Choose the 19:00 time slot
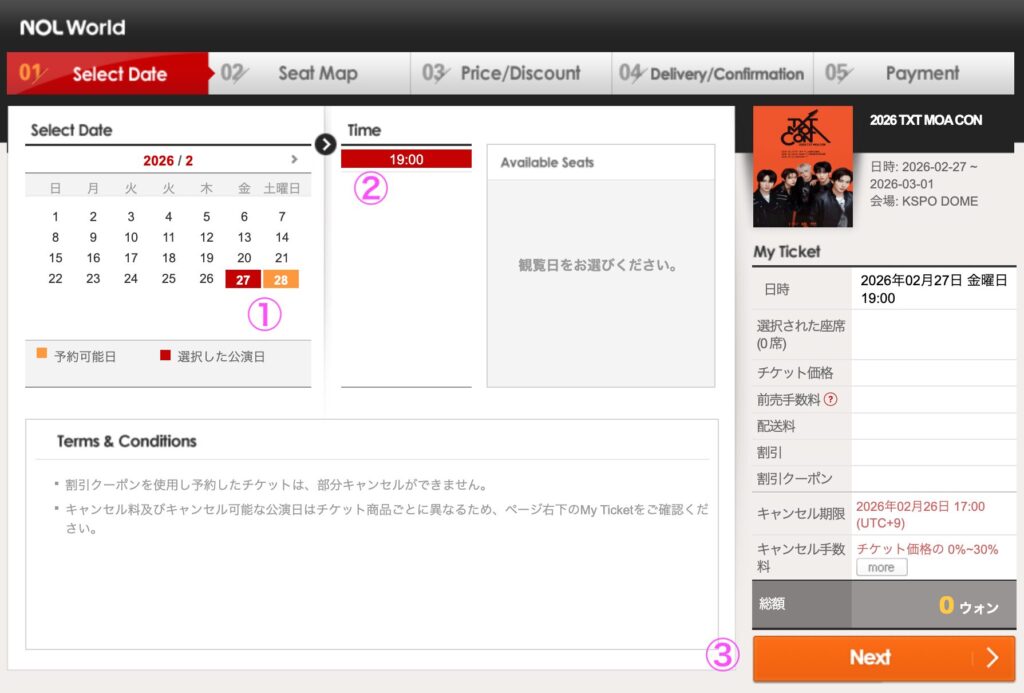The height and width of the screenshot is (693, 1024). pyautogui.click(x=406, y=159)
